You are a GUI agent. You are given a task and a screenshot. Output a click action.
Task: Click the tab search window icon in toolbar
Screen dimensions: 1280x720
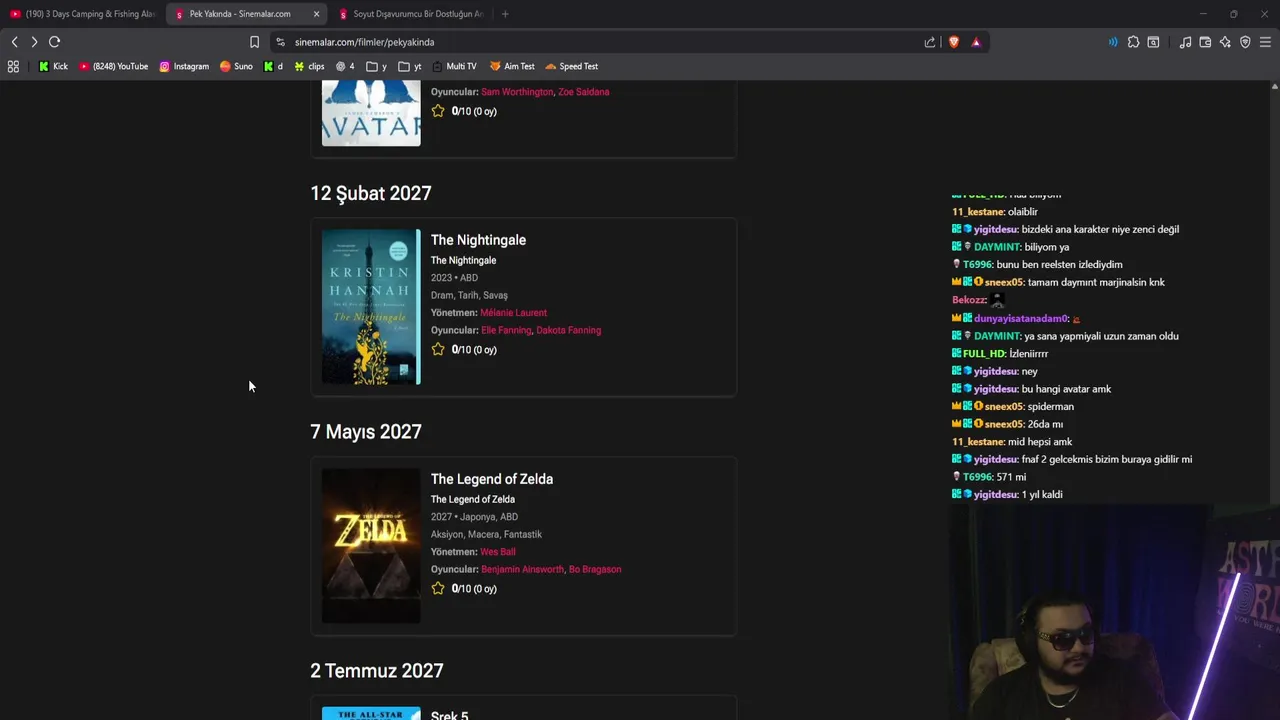(1153, 42)
